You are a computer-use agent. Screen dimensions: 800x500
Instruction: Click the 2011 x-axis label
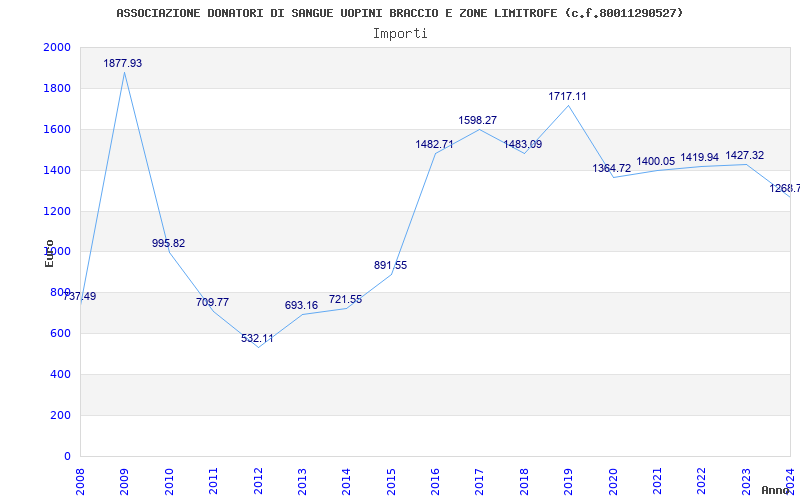pos(213,481)
